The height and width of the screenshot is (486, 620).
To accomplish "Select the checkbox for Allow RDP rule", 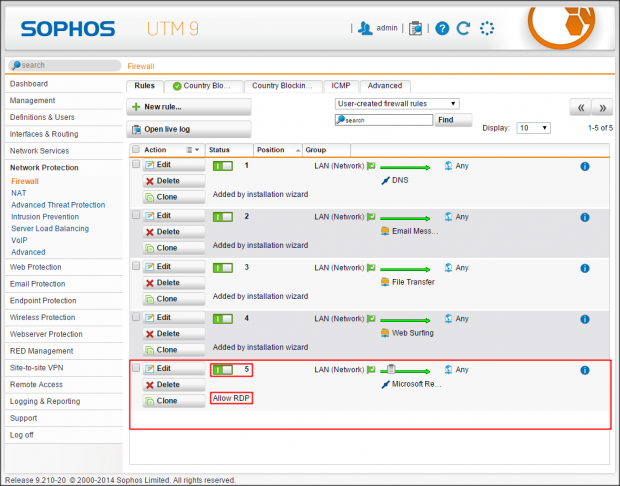I will point(136,368).
